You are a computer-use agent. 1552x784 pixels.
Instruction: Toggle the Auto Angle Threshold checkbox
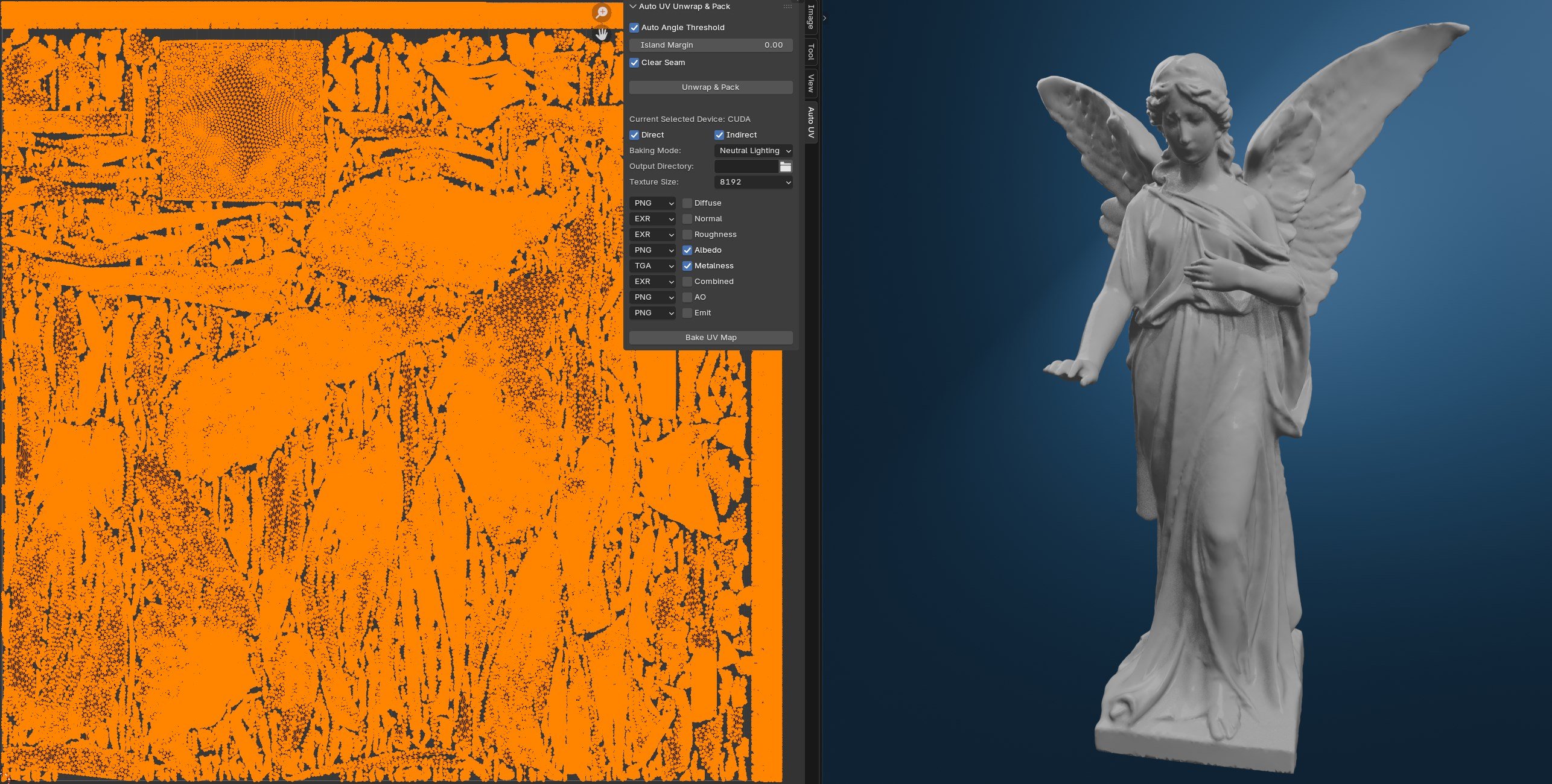click(634, 28)
